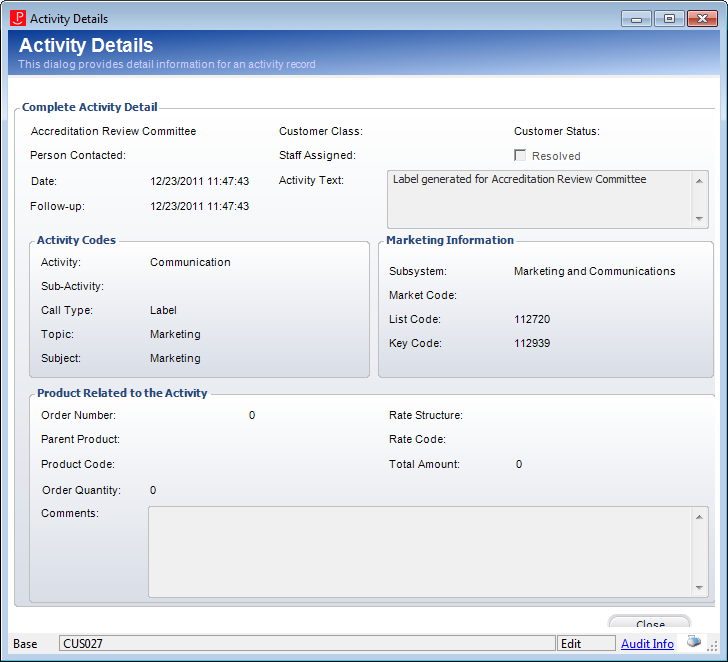Click the Staff Assigned label

pos(318,156)
